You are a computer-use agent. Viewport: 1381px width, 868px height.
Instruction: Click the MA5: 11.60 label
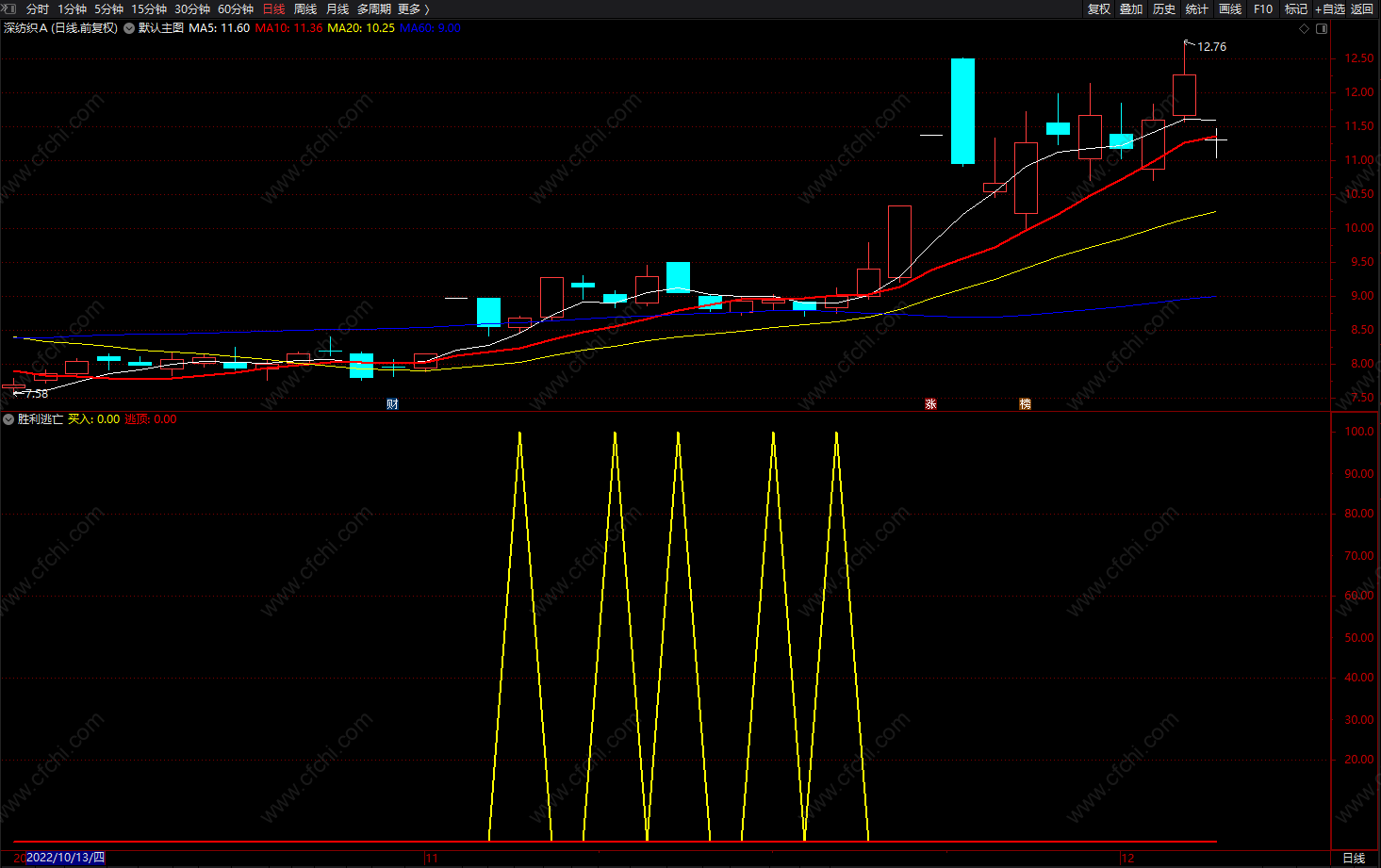[219, 28]
